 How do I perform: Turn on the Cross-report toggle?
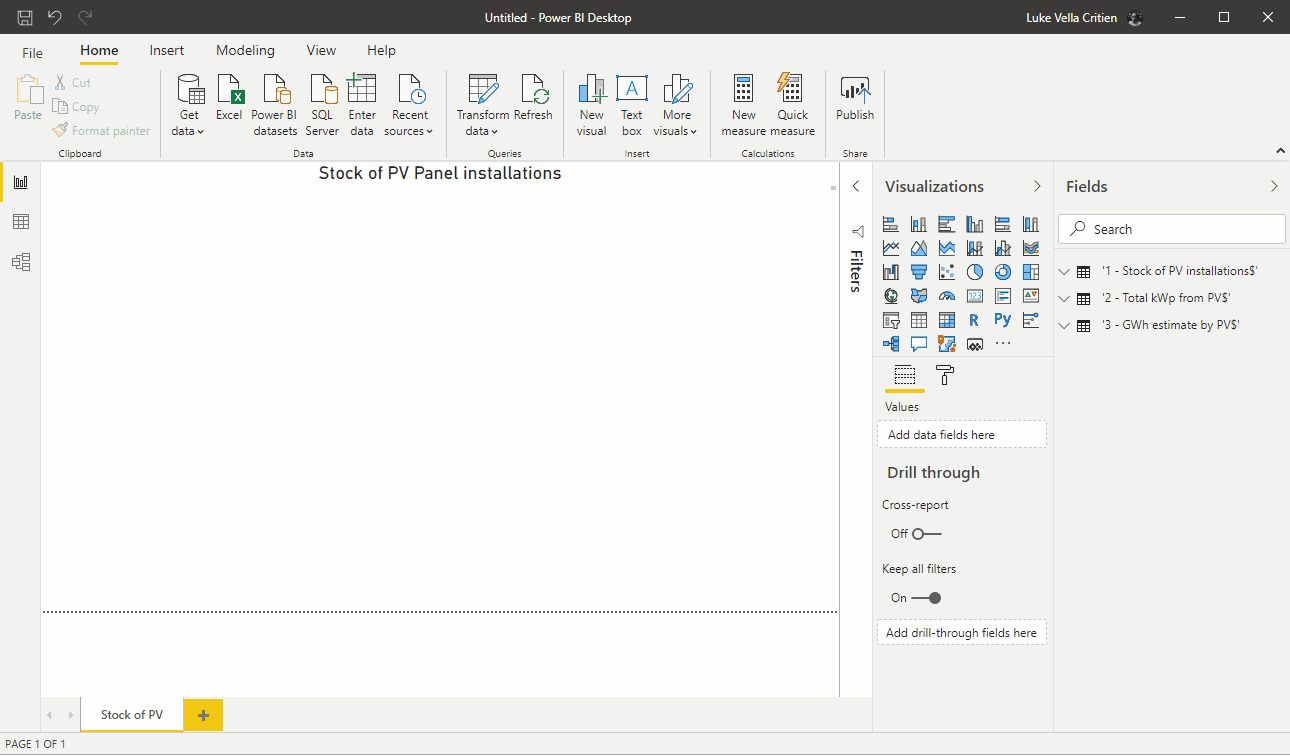(926, 534)
